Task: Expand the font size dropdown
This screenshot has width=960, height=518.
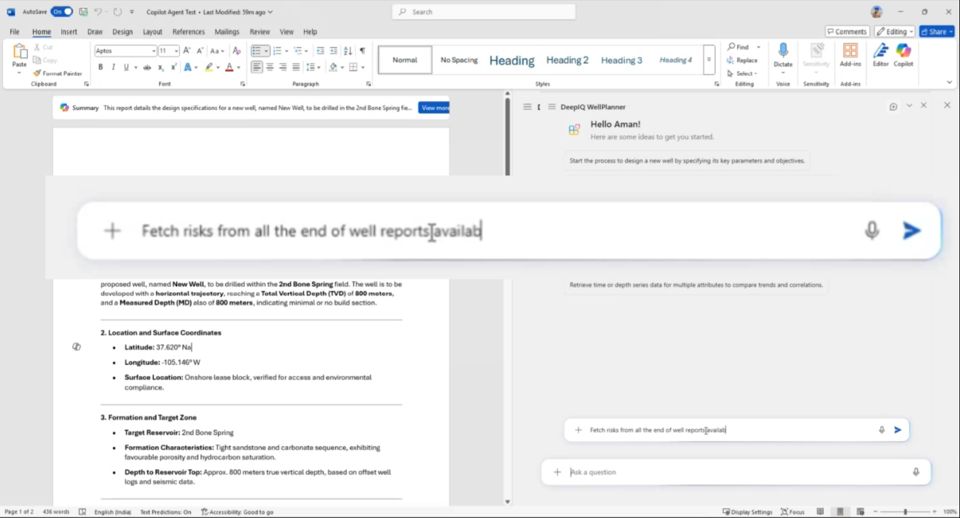Action: [175, 51]
